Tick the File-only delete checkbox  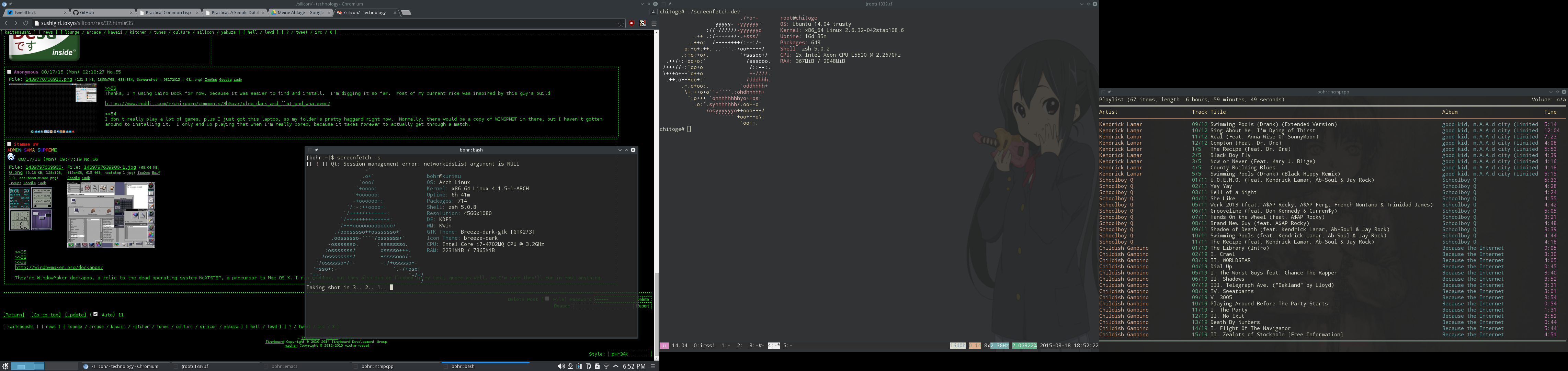pos(547,299)
